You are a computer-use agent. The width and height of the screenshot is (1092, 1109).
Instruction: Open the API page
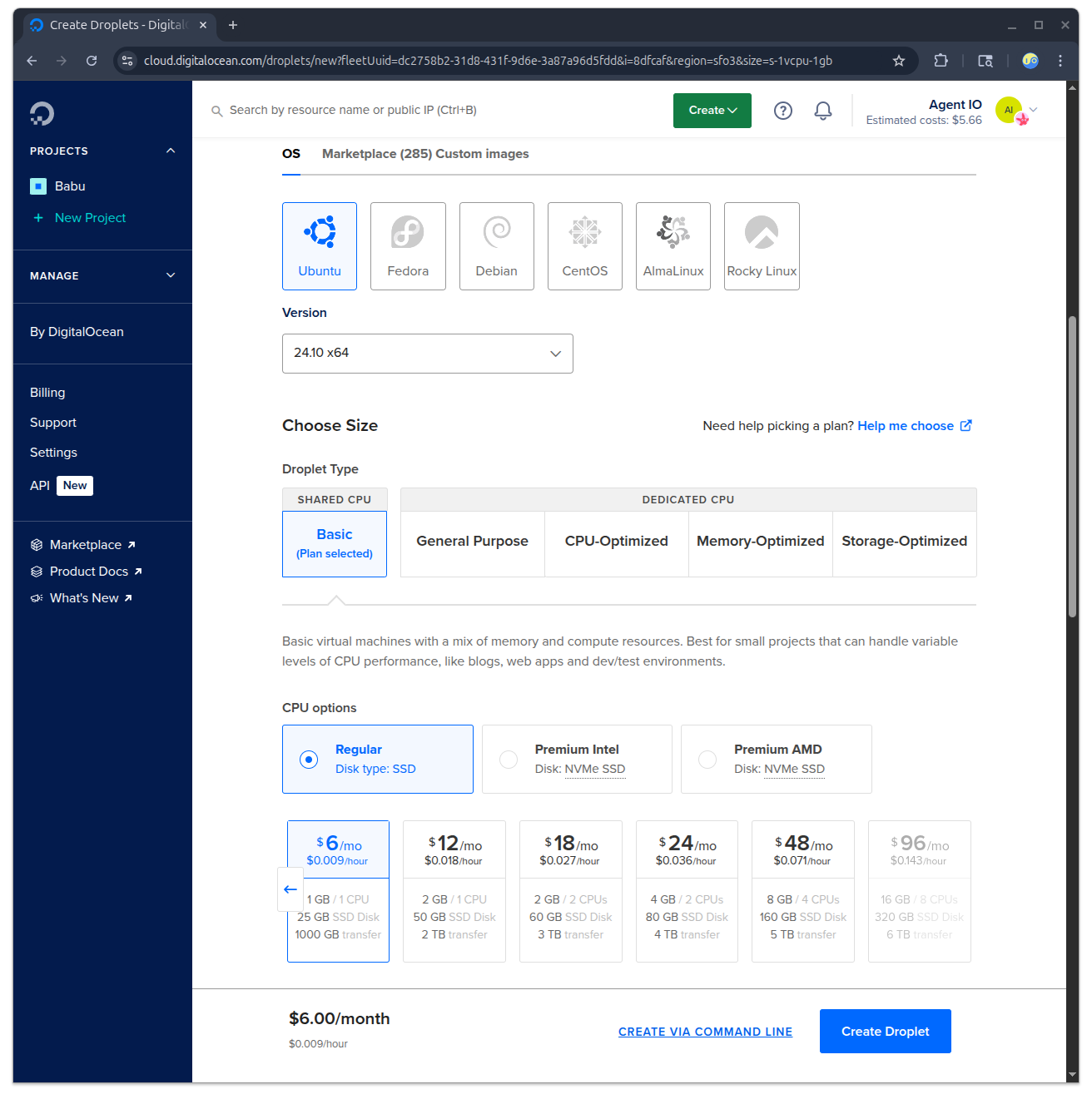tap(40, 486)
